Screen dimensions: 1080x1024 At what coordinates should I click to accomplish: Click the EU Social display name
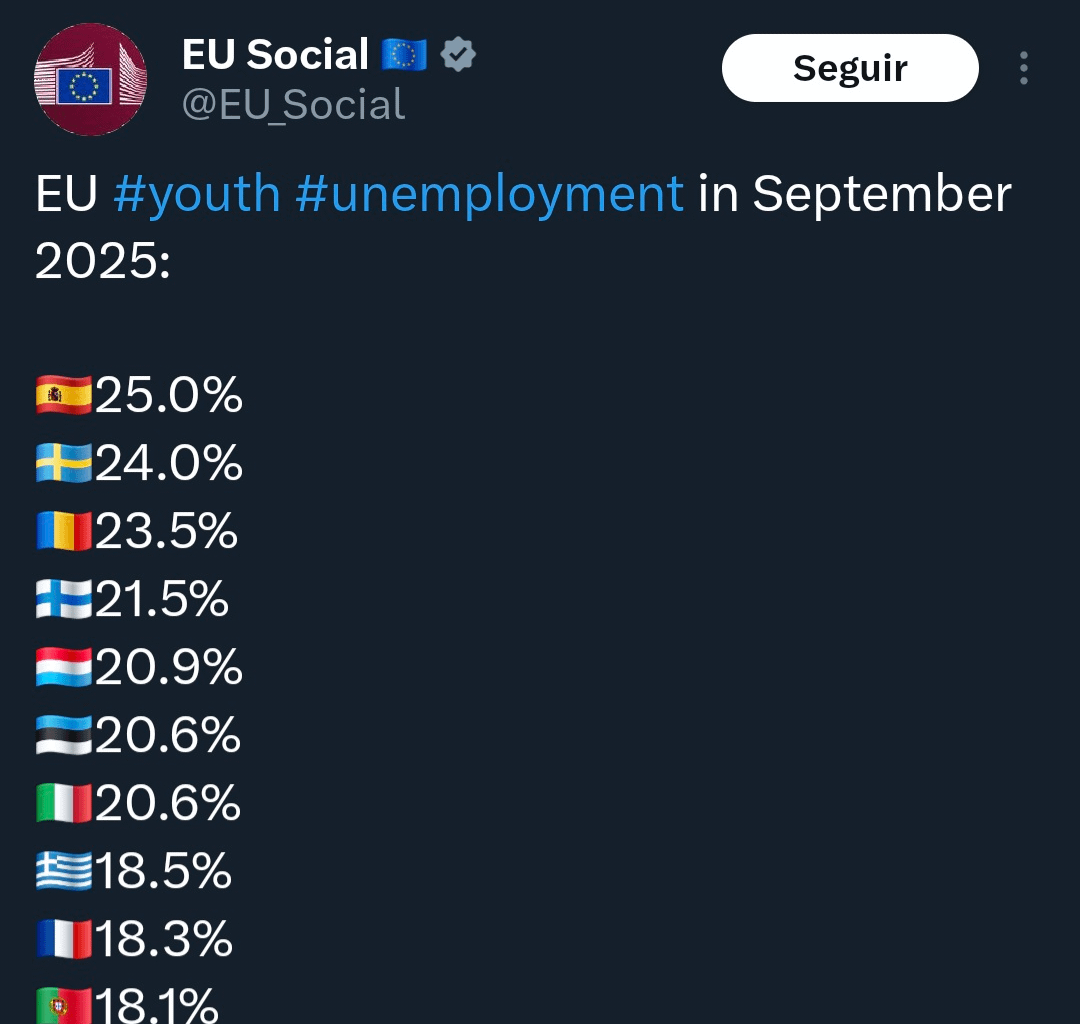(275, 54)
